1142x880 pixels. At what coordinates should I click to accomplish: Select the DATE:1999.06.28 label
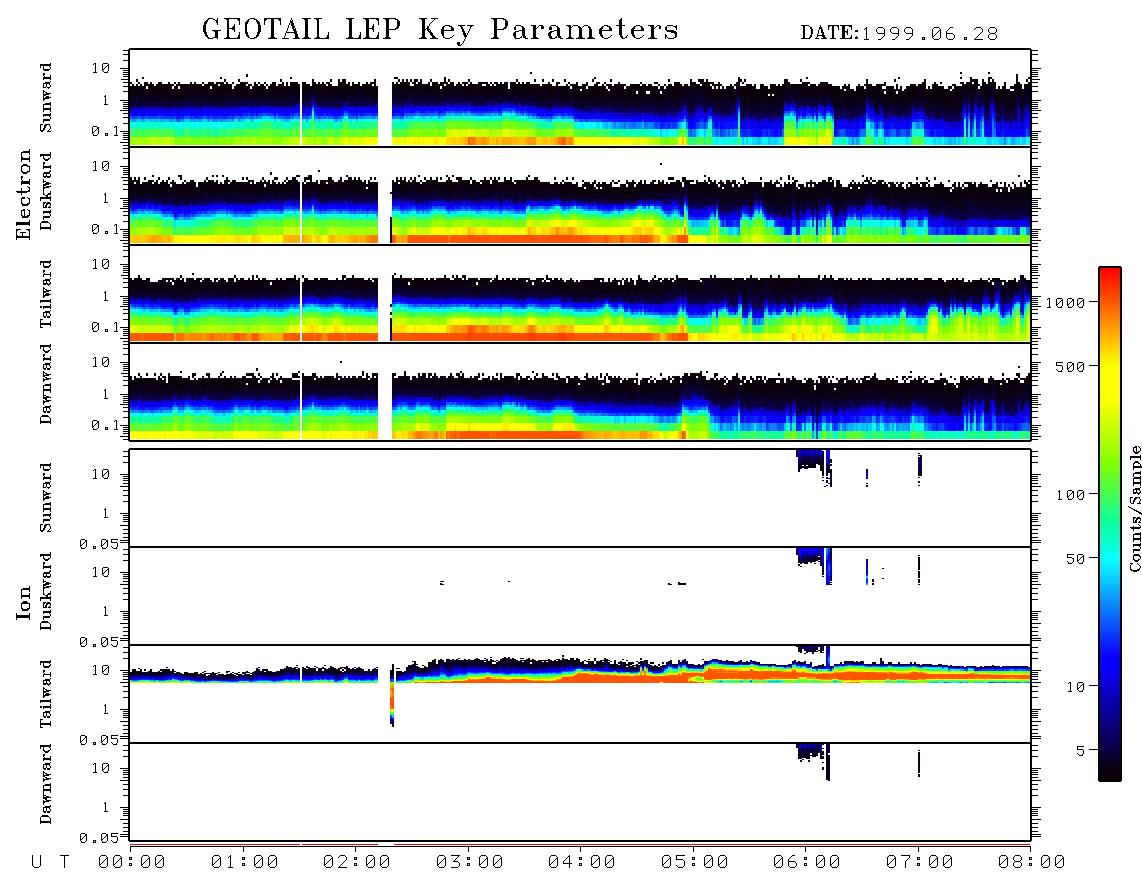tap(899, 34)
